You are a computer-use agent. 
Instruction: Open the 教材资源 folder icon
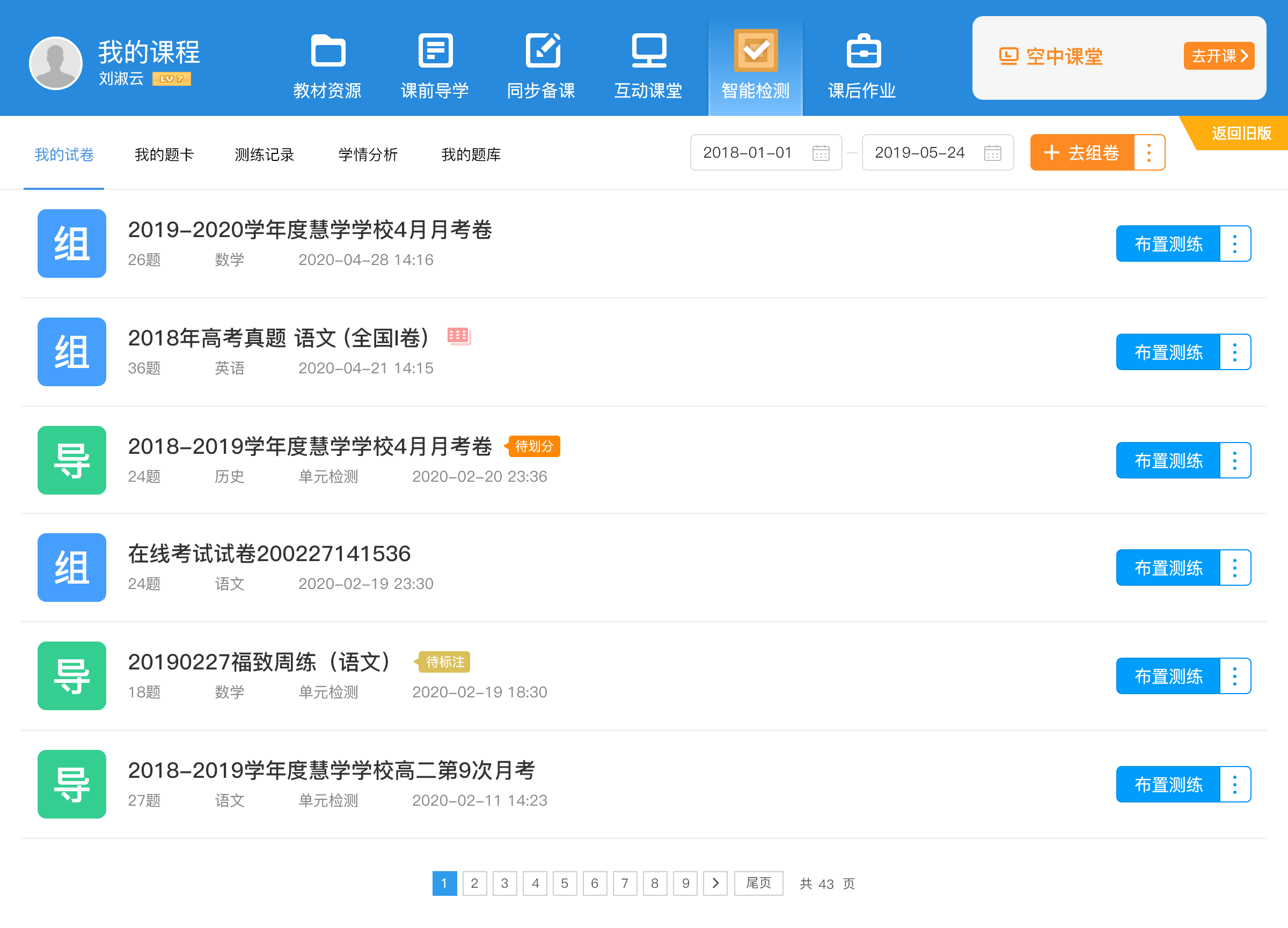(x=328, y=51)
